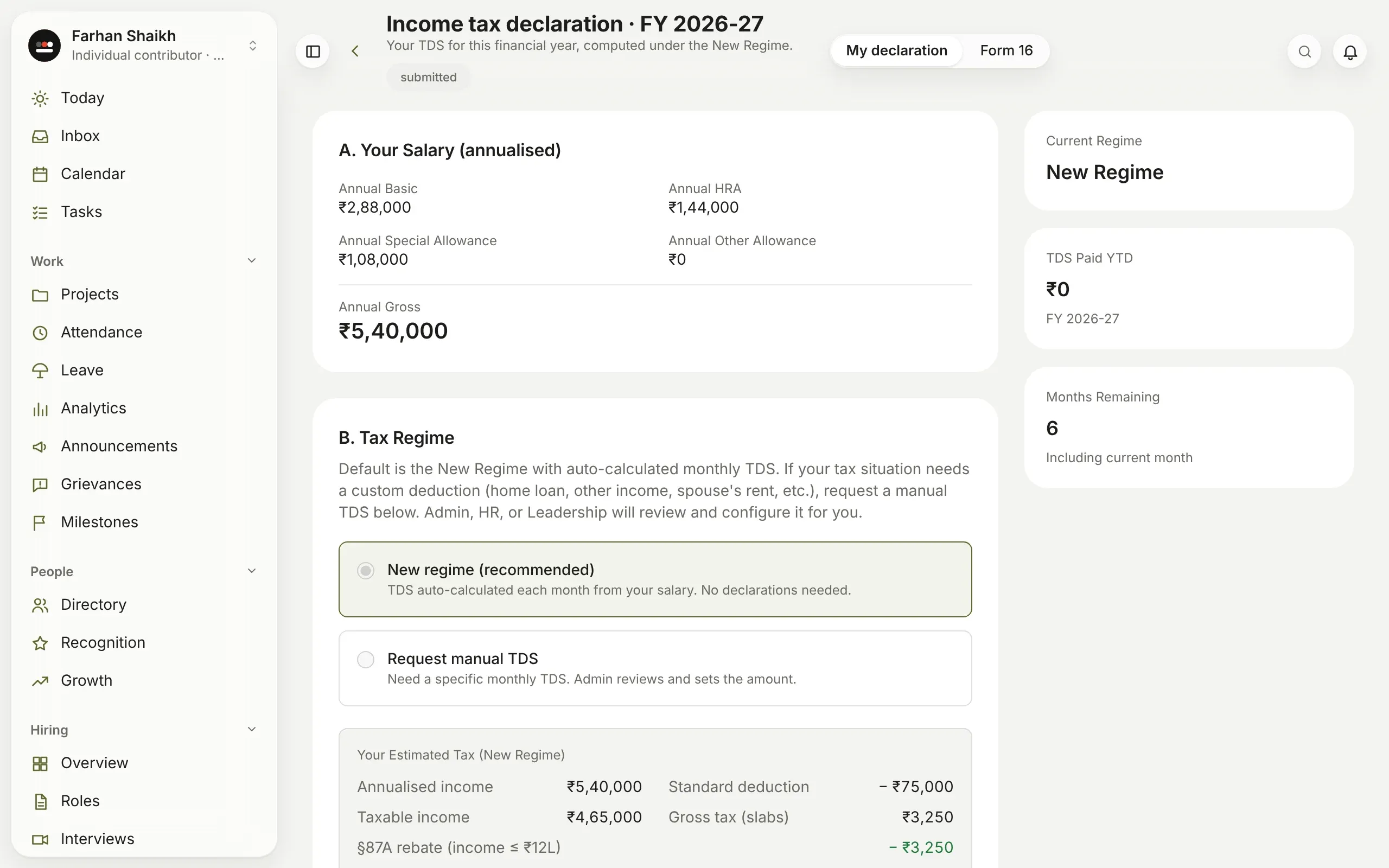
Task: Open the Directory people icon
Action: tap(40, 605)
